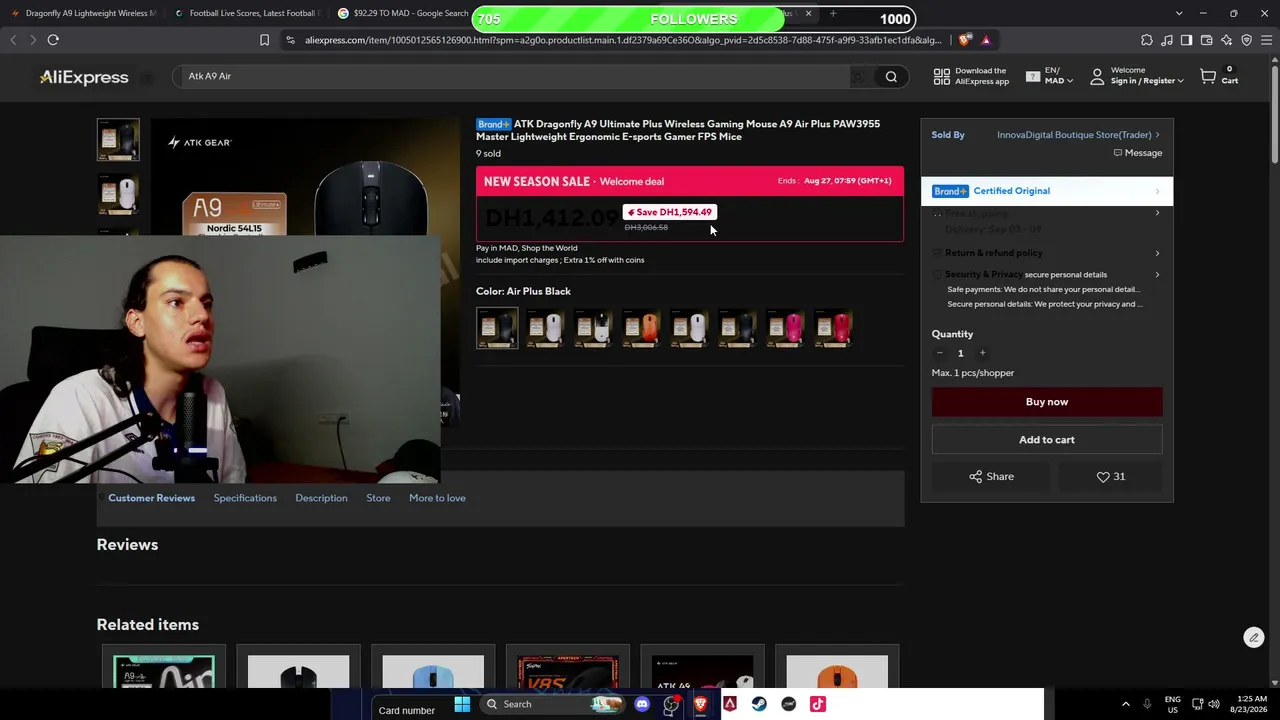This screenshot has height=720, width=1280.
Task: Switch to the Dragonfly A9 Lightweight Wireless tab
Action: (82, 14)
